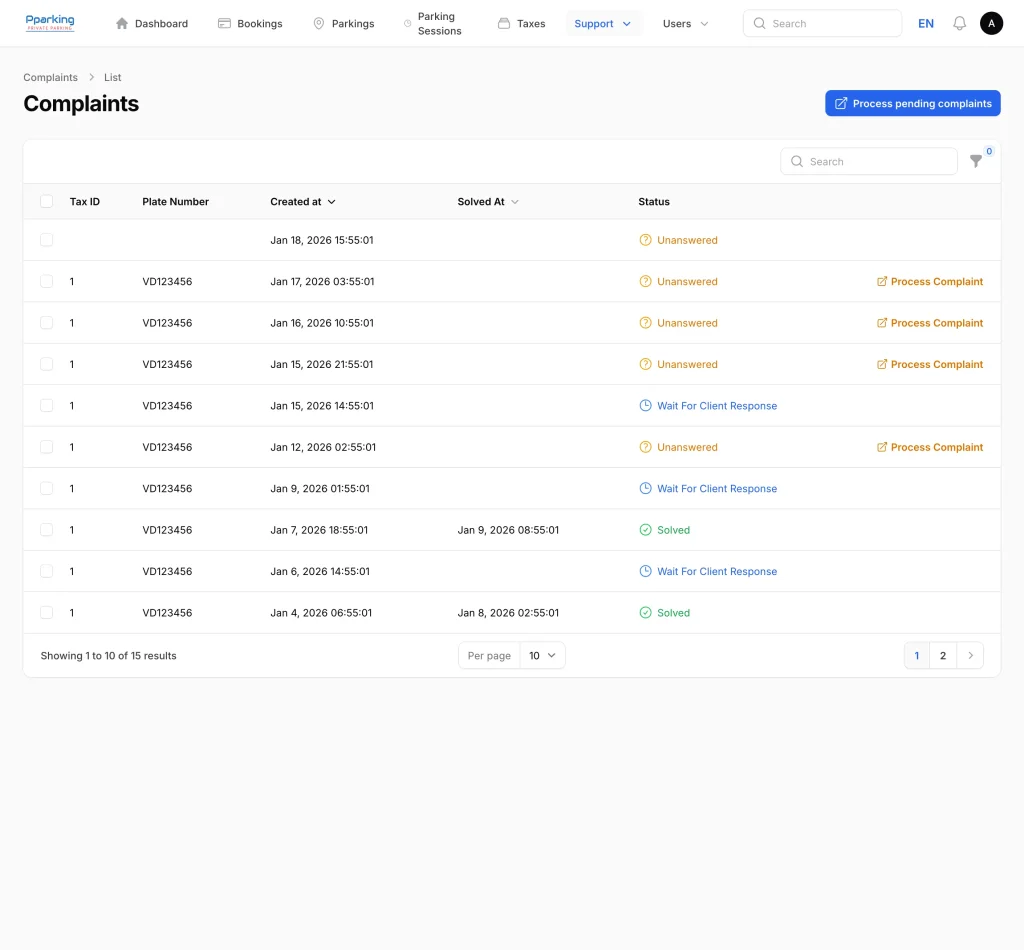The width and height of the screenshot is (1024, 950).
Task: Select checkbox for Jan 4, 2026 complaint
Action: [47, 612]
